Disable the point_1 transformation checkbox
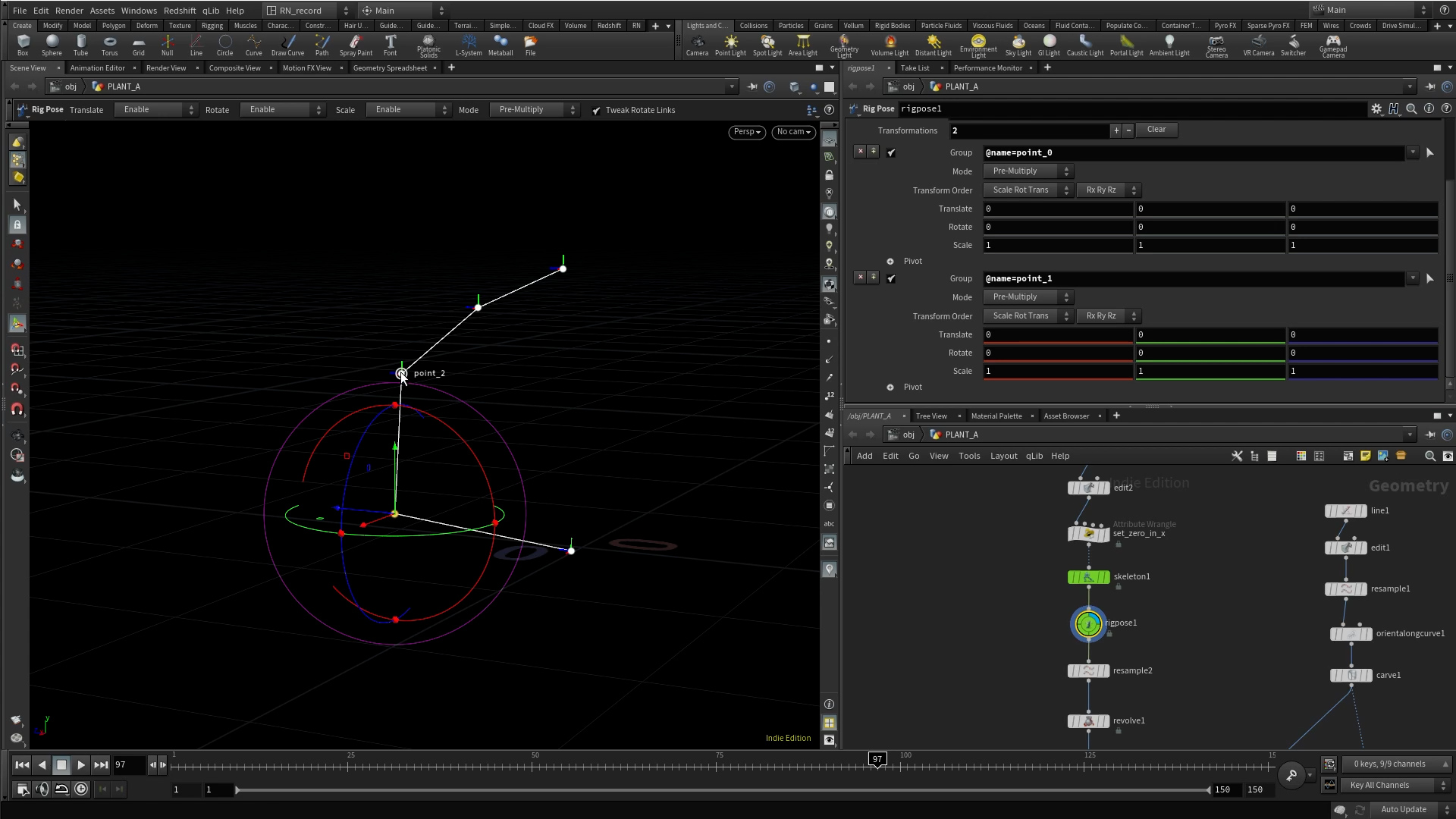The image size is (1456, 819). 891,279
